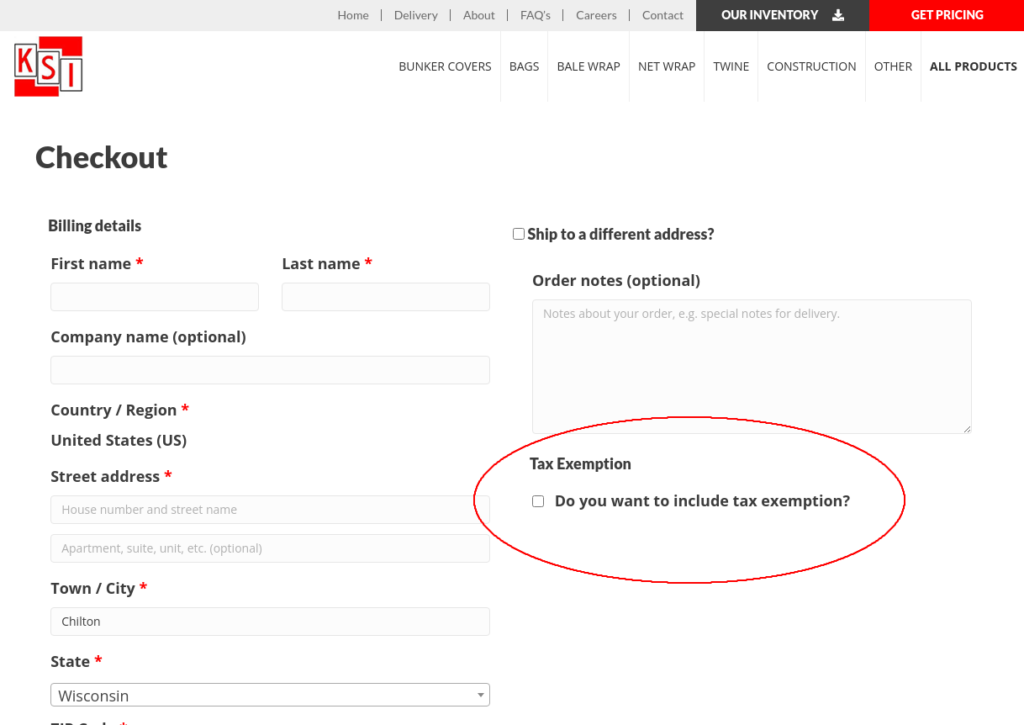Select Net Wrap in navigation
This screenshot has width=1024, height=725.
click(666, 66)
